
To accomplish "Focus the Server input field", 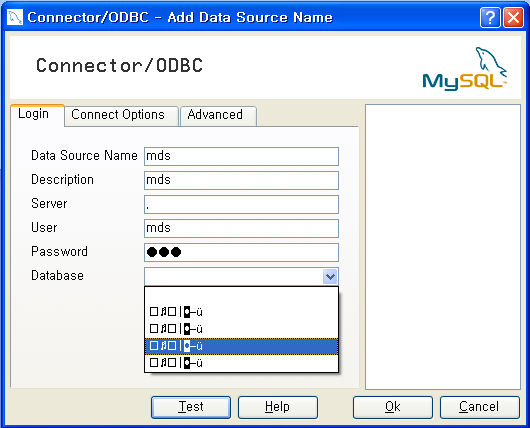I will click(241, 204).
